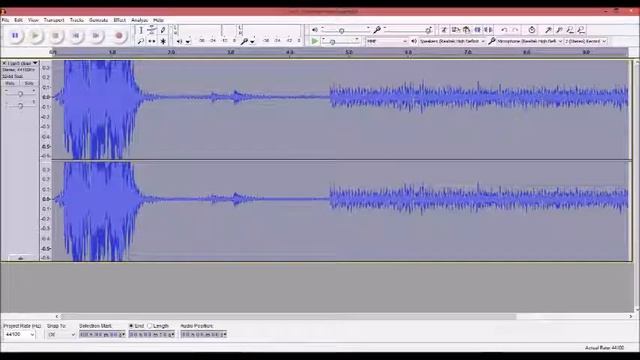Click the Zoom In icon
The width and height of the screenshot is (640, 360).
pyautogui.click(x=549, y=30)
